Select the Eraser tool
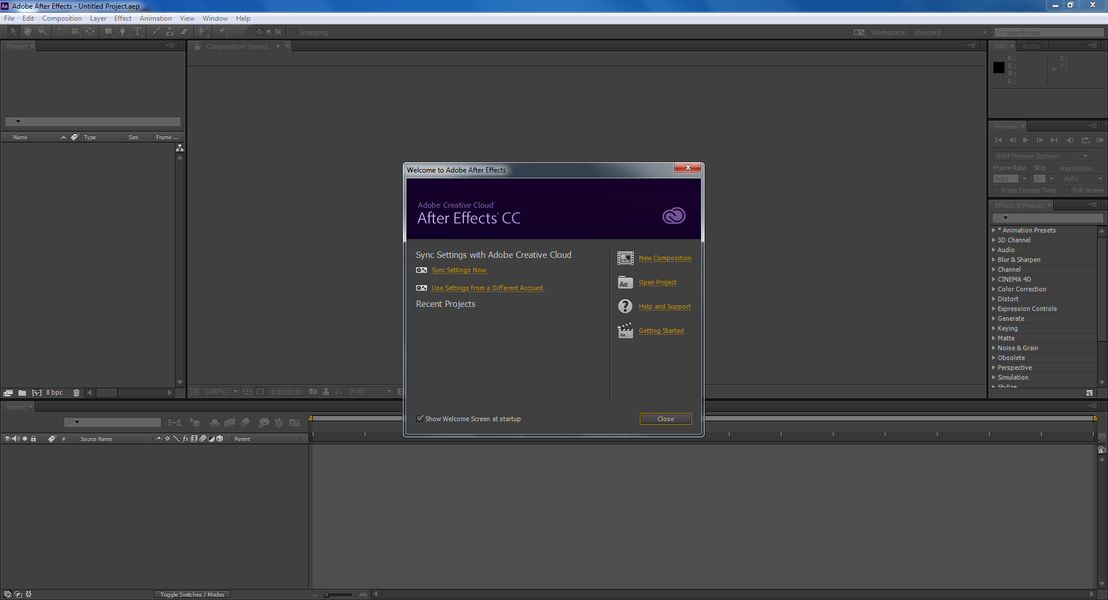The image size is (1108, 600). pos(184,32)
